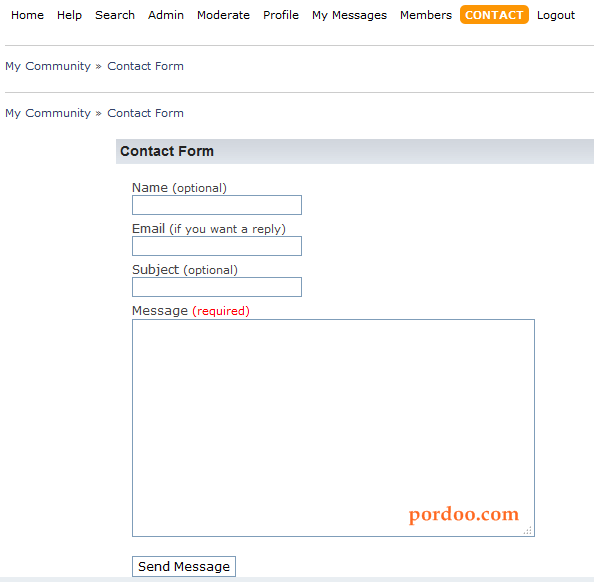Focus the Name (optional) input field
594x582 pixels.
[x=217, y=205]
